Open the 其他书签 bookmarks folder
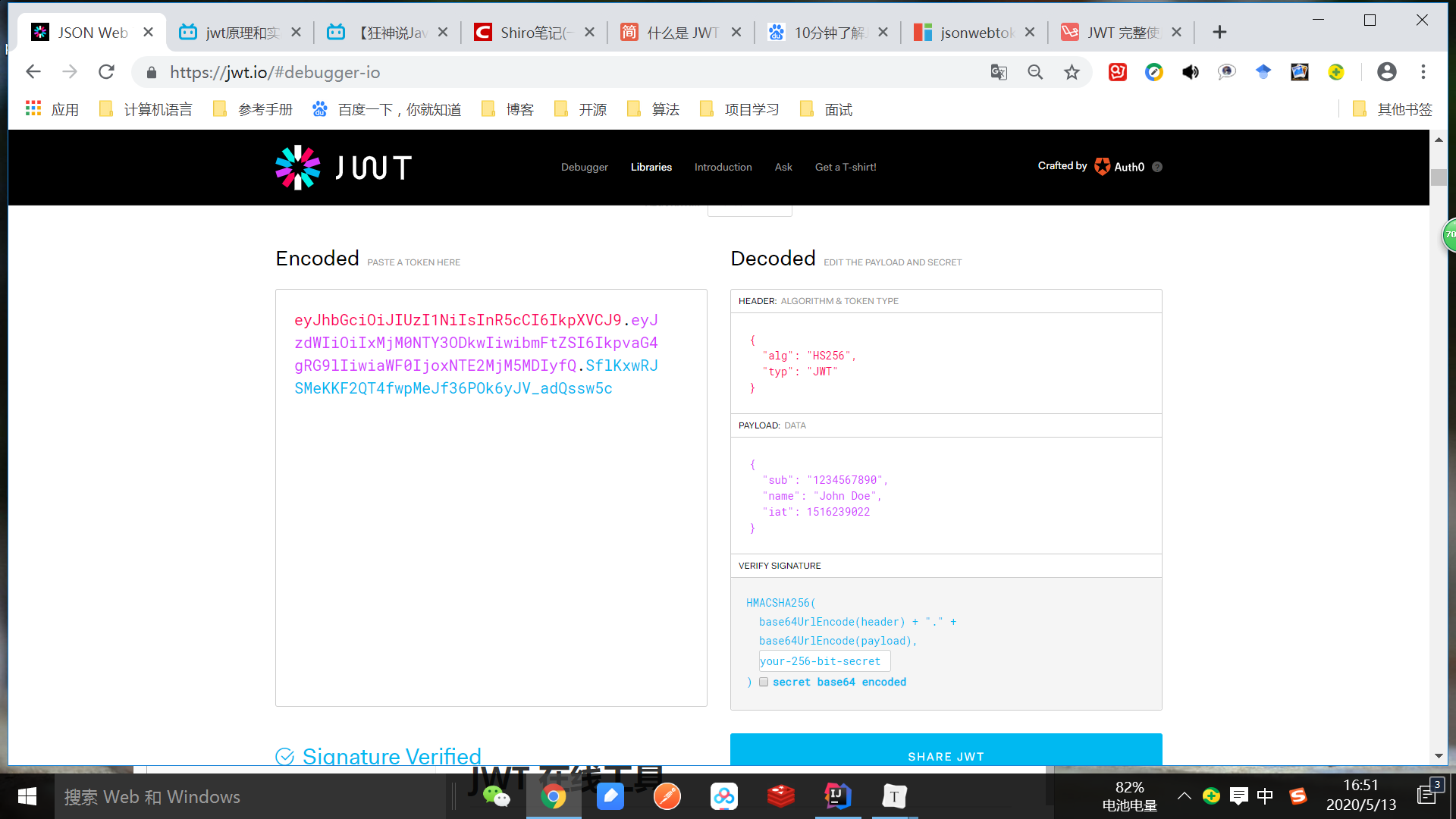 [x=1393, y=110]
